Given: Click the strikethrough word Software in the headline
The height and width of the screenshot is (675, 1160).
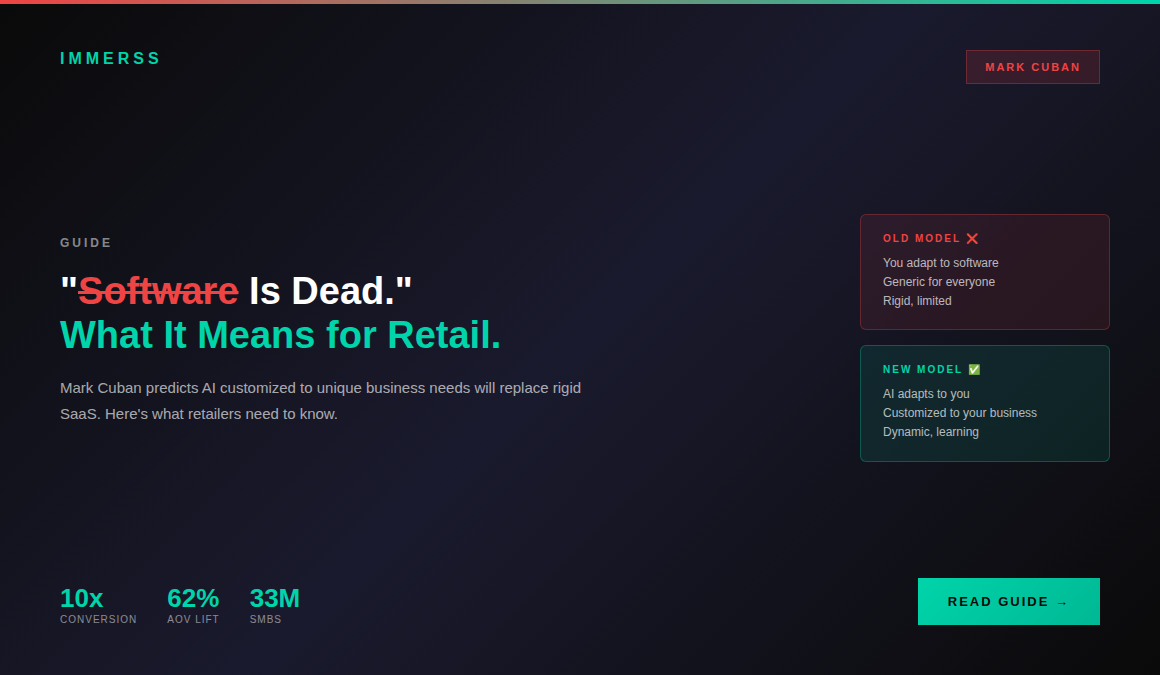Looking at the screenshot, I should click(x=158, y=291).
